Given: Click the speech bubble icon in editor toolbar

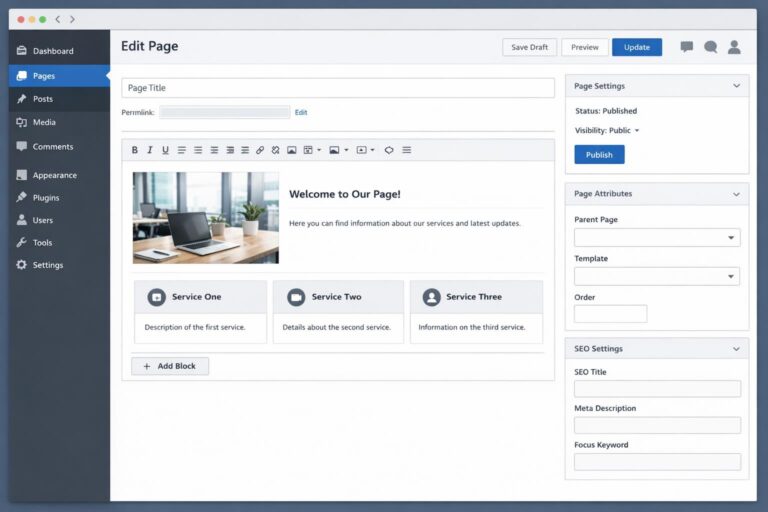Looking at the screenshot, I should 389,150.
